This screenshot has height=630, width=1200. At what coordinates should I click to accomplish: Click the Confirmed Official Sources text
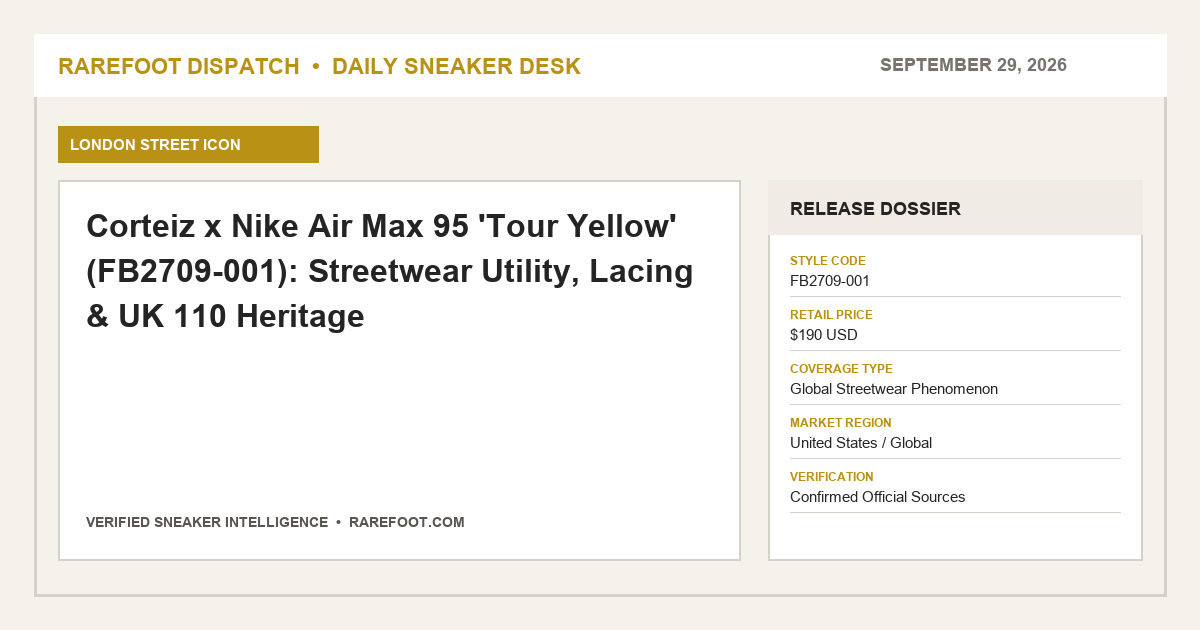pos(878,497)
